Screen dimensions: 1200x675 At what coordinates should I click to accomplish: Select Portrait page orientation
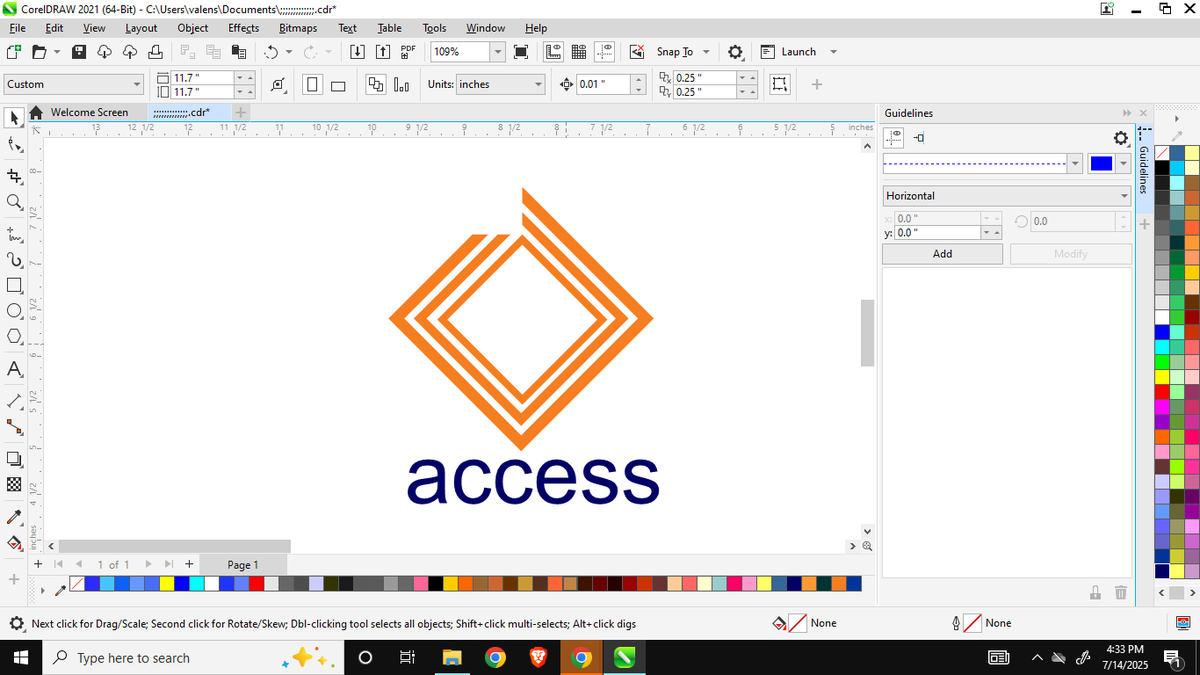pos(313,84)
